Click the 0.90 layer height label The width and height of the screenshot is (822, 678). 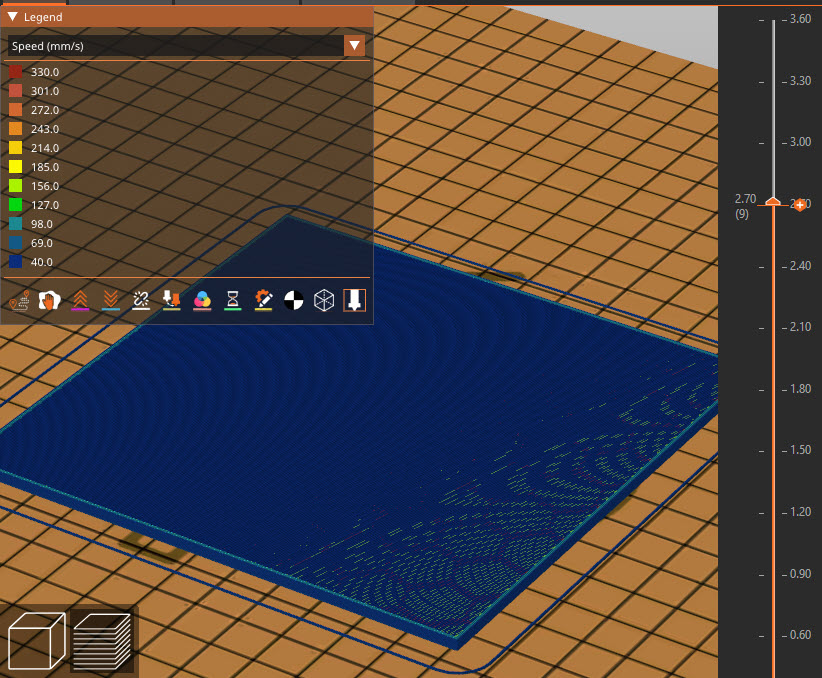point(800,574)
